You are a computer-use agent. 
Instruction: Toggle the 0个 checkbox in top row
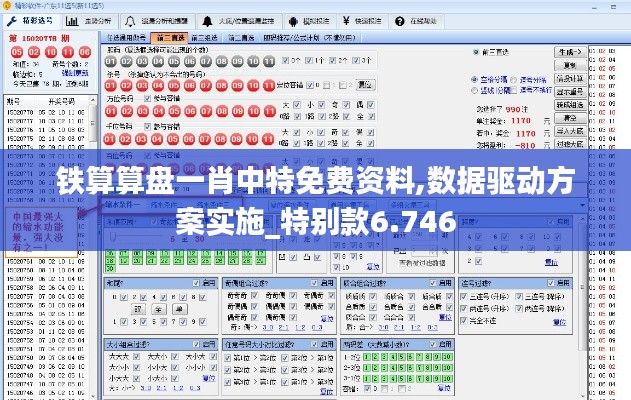pyautogui.click(x=286, y=60)
